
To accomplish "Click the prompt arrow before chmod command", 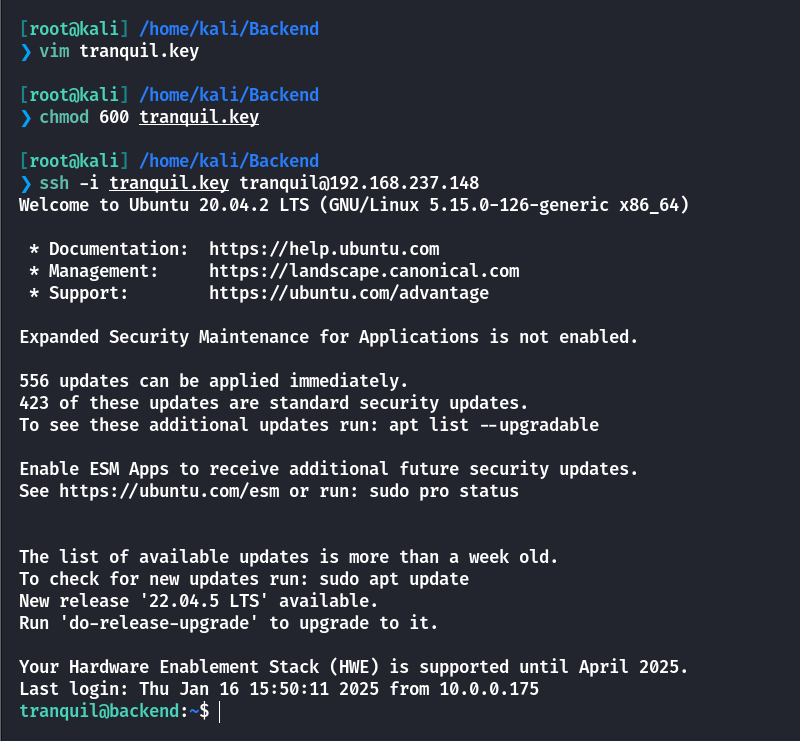I will tap(26, 117).
